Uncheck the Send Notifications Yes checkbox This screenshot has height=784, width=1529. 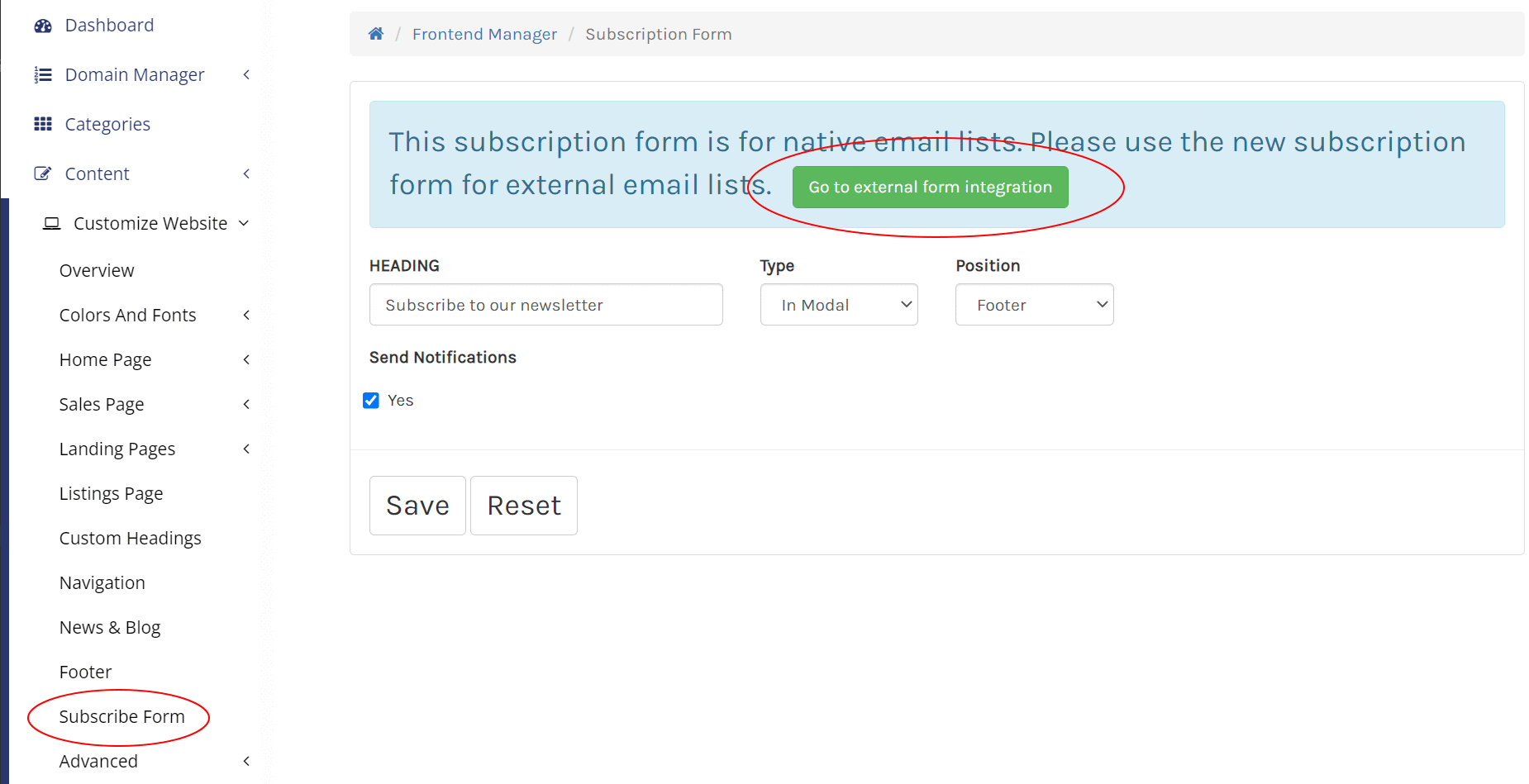(x=371, y=401)
